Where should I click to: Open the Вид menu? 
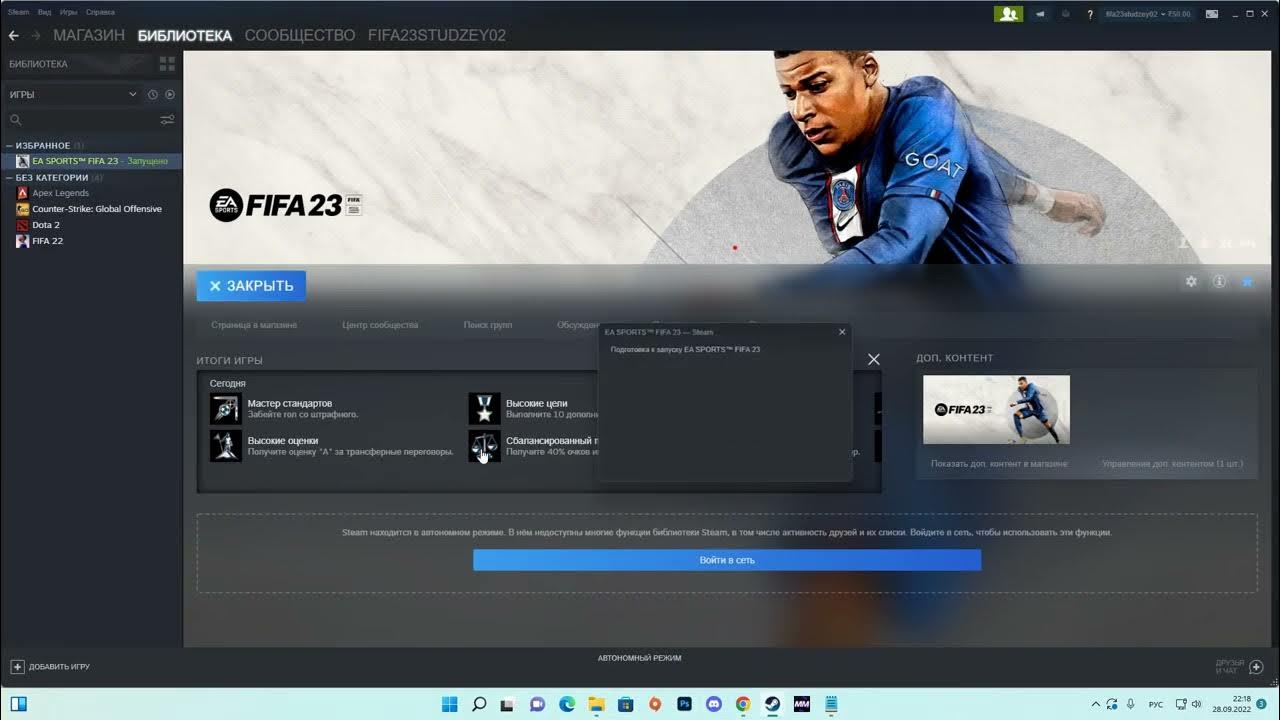45,12
